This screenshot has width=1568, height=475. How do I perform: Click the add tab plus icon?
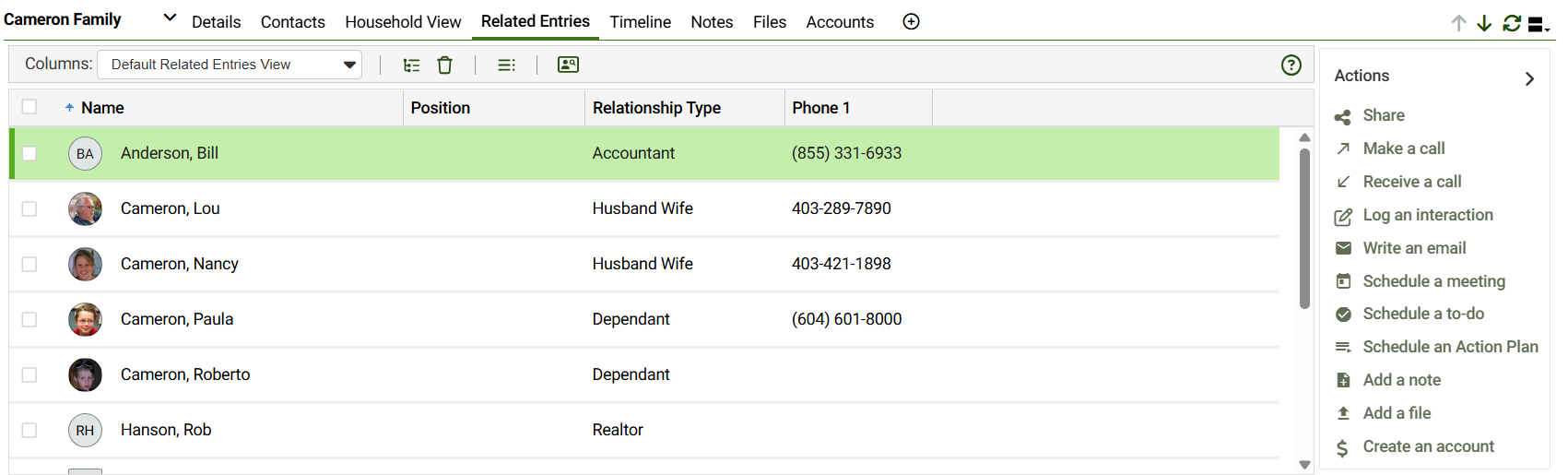point(911,21)
